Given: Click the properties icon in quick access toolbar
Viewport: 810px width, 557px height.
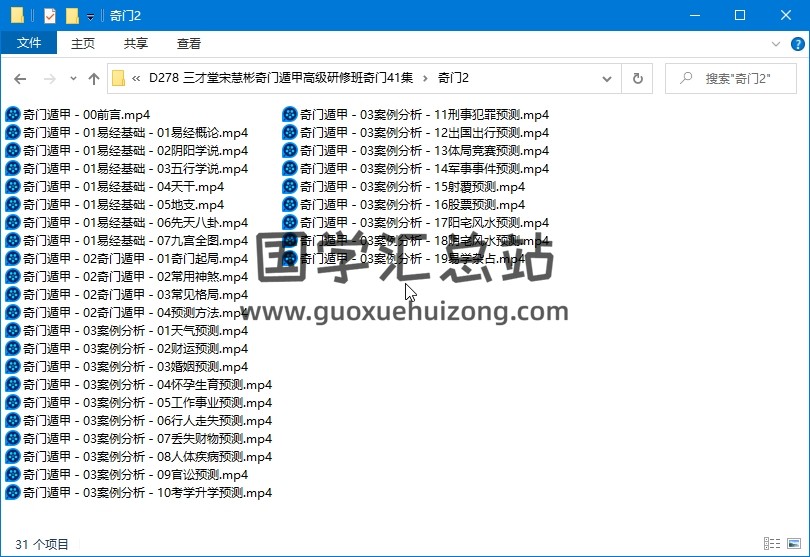Looking at the screenshot, I should 50,16.
